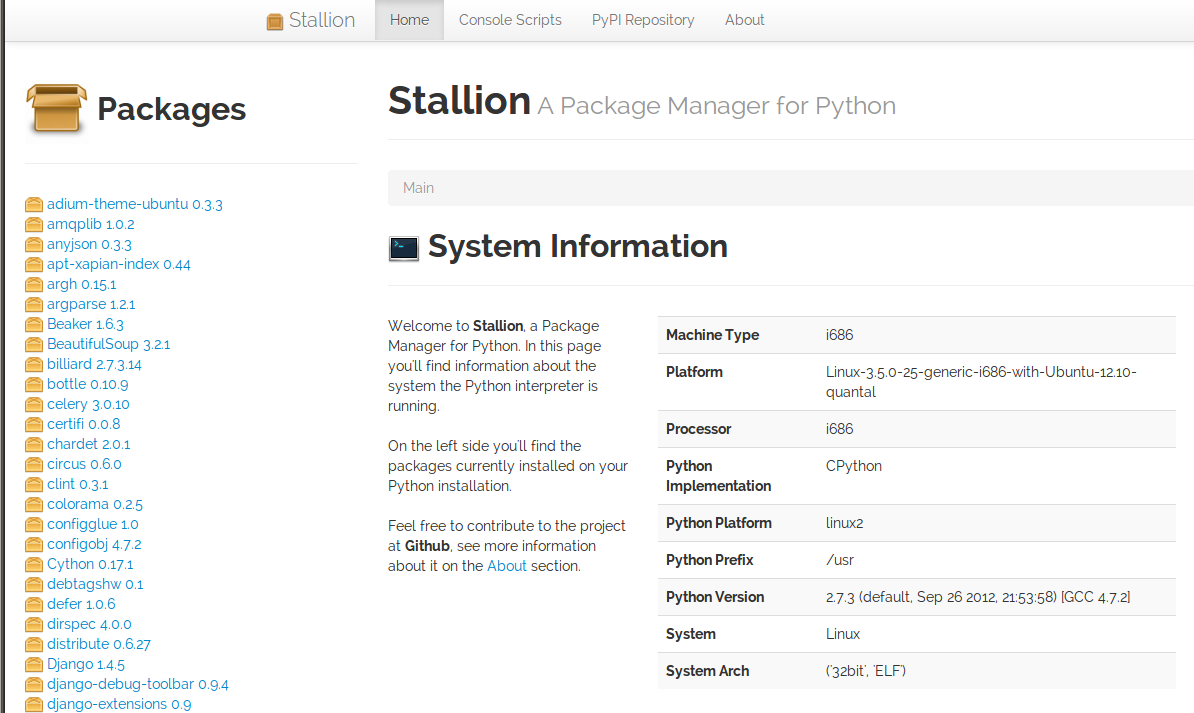Open the Home navigation tab
Viewport: 1194px width, 713px height.
[x=409, y=20]
